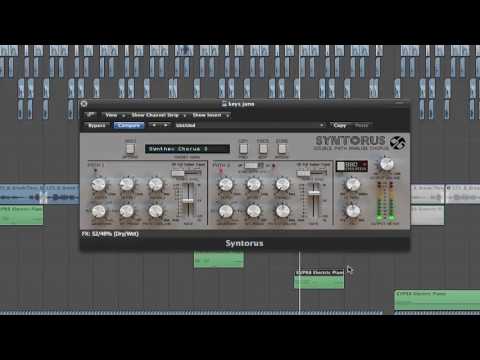Close the plugin window using corner button
This screenshot has height=360, width=480.
point(84,104)
